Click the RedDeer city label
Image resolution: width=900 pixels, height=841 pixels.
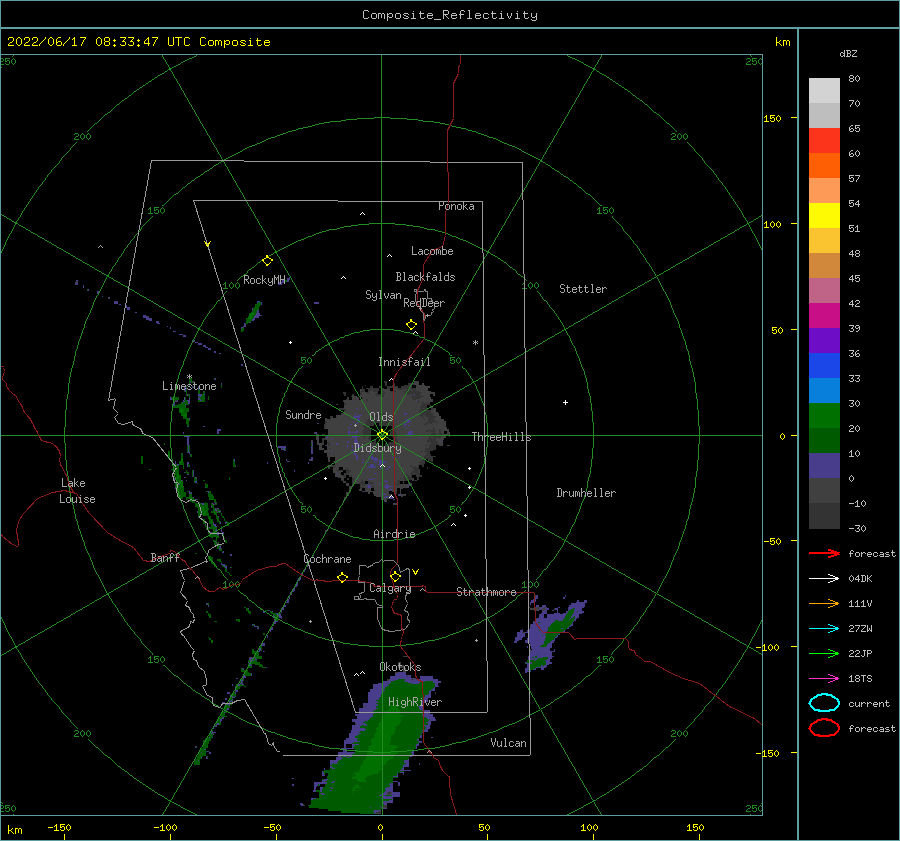(x=424, y=303)
